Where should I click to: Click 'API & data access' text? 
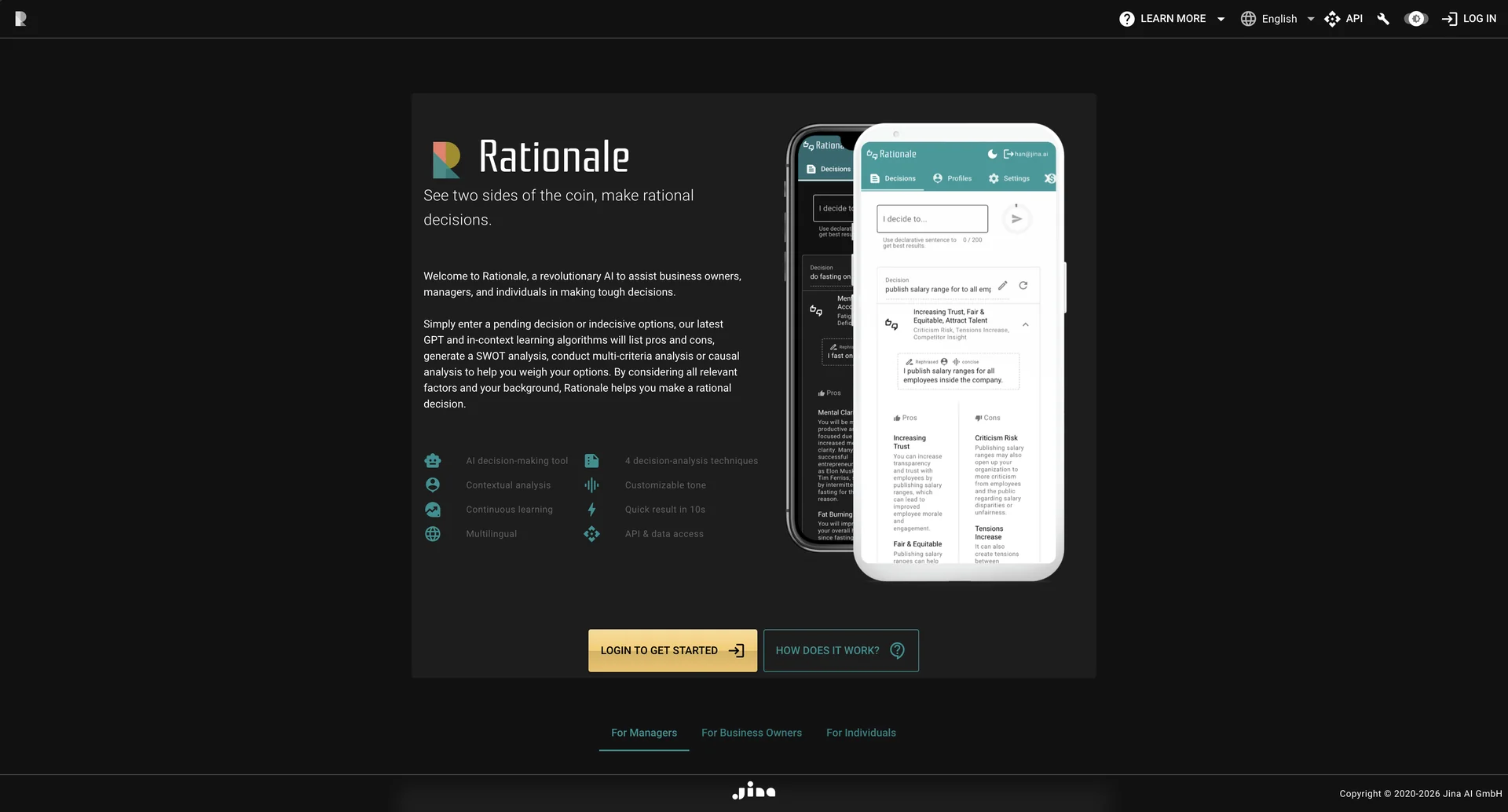point(664,534)
